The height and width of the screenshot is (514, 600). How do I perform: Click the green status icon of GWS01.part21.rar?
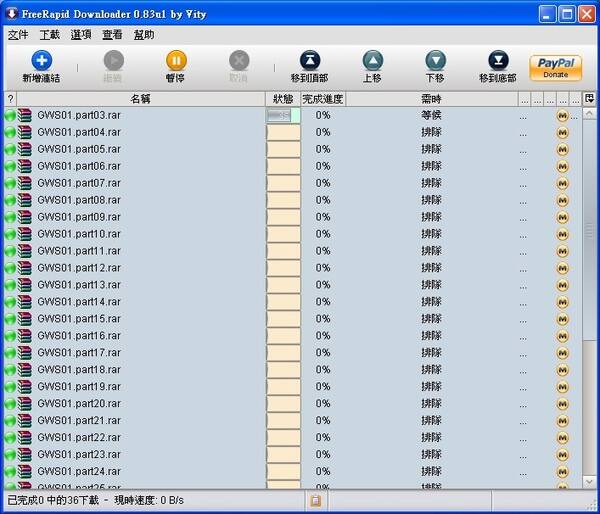[x=10, y=421]
